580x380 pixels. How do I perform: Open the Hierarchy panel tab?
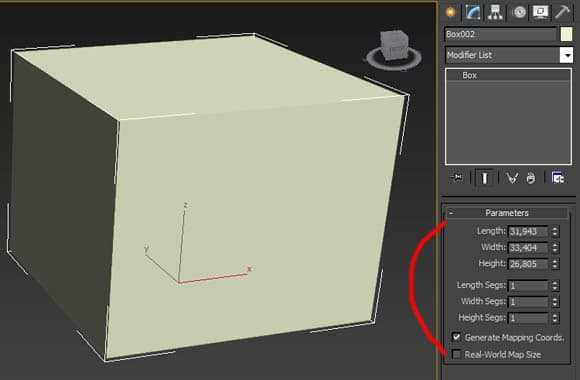click(x=496, y=12)
